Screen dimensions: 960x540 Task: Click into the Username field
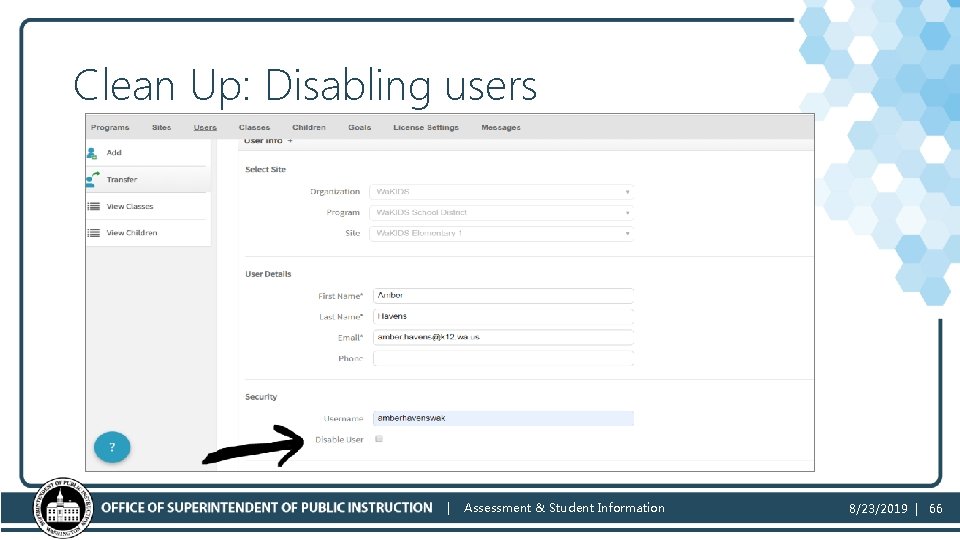click(x=503, y=418)
